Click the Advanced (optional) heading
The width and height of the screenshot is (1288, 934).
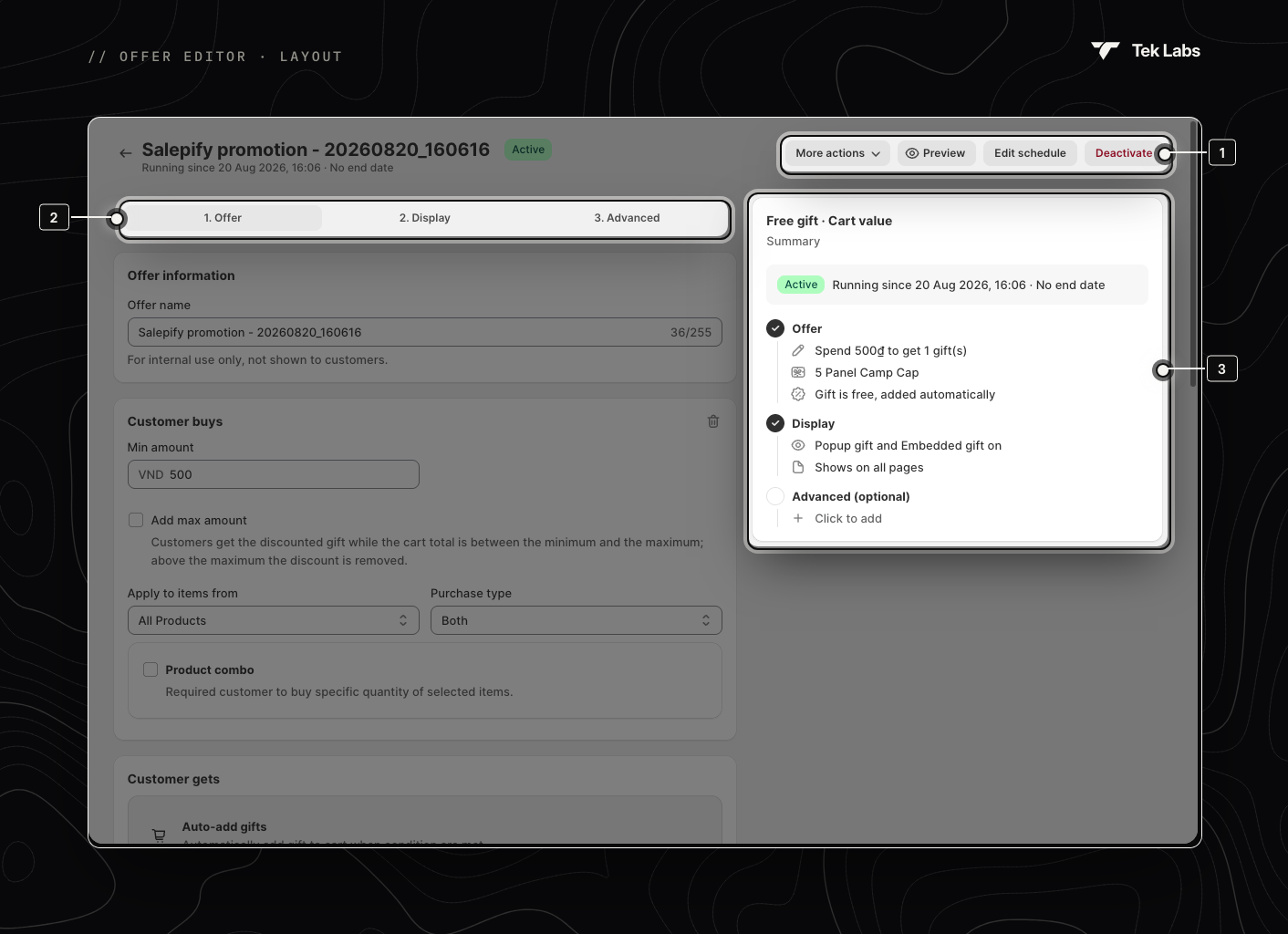coord(850,496)
